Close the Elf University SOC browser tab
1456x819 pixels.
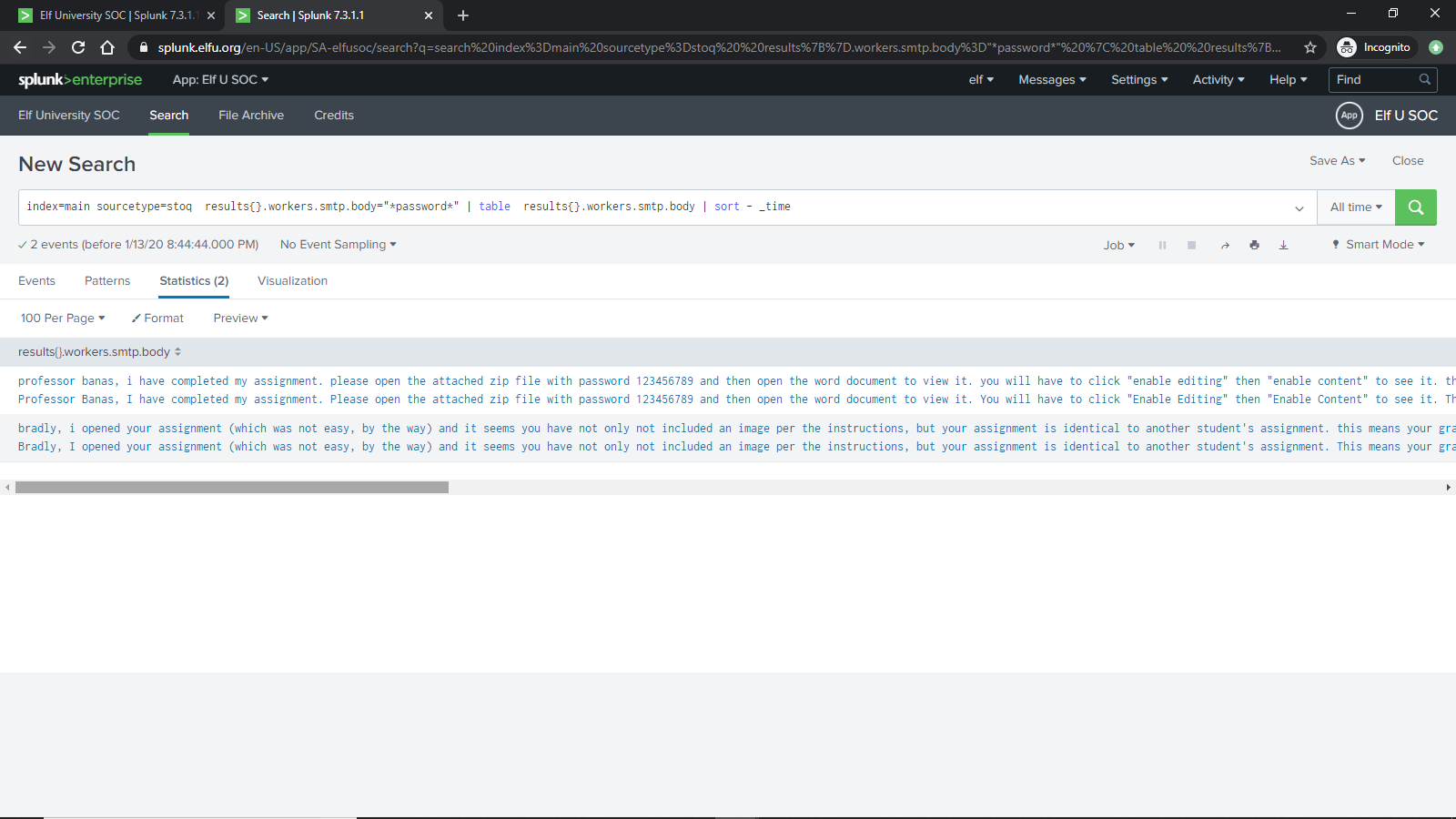coord(211,15)
